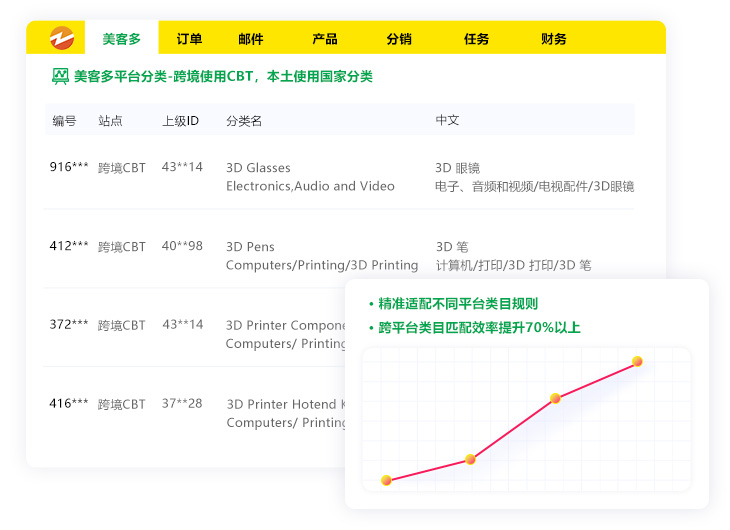Click the third chart data point
Viewport: 730px width, 530px height.
[555, 398]
